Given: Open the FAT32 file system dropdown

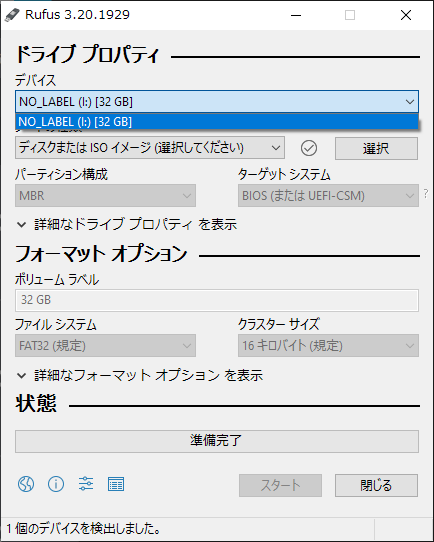Looking at the screenshot, I should [x=105, y=345].
